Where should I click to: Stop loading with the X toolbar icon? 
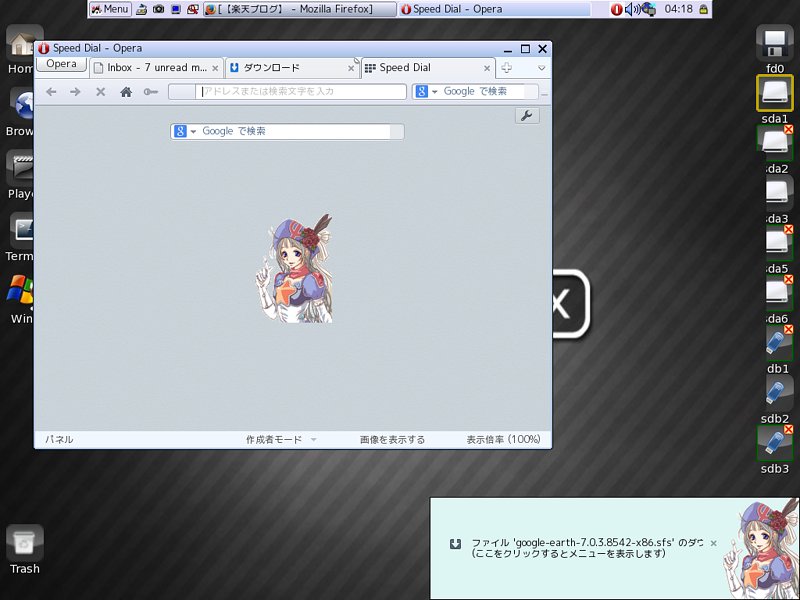click(101, 92)
